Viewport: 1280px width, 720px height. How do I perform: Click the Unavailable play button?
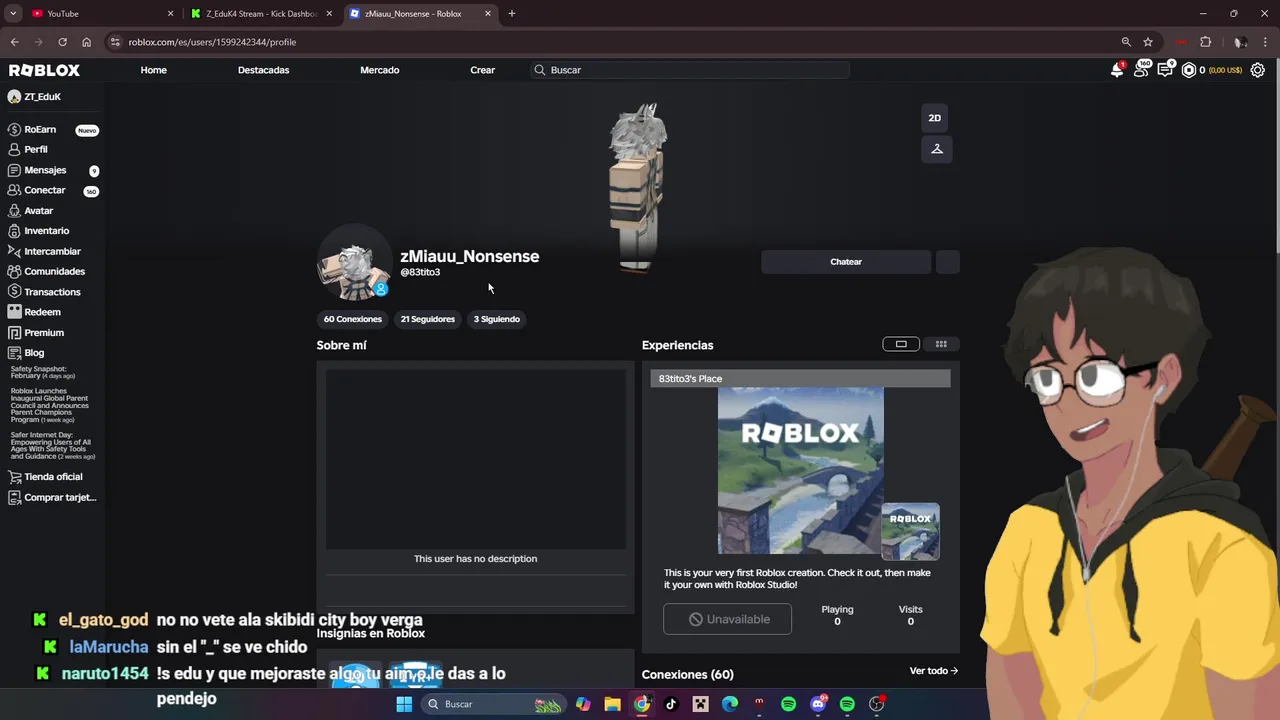(727, 619)
